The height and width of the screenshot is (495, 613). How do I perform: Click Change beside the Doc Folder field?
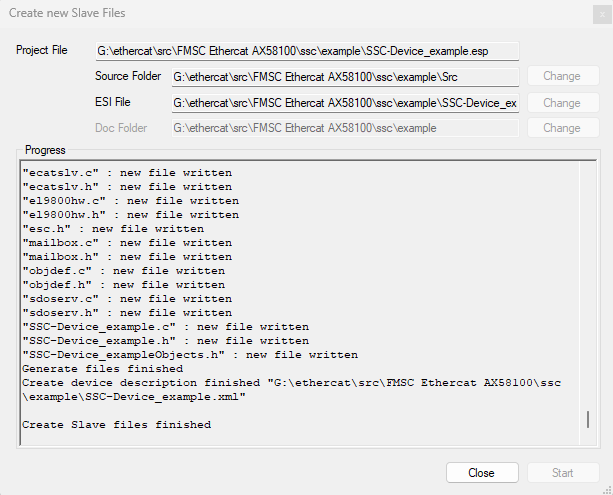click(x=563, y=128)
